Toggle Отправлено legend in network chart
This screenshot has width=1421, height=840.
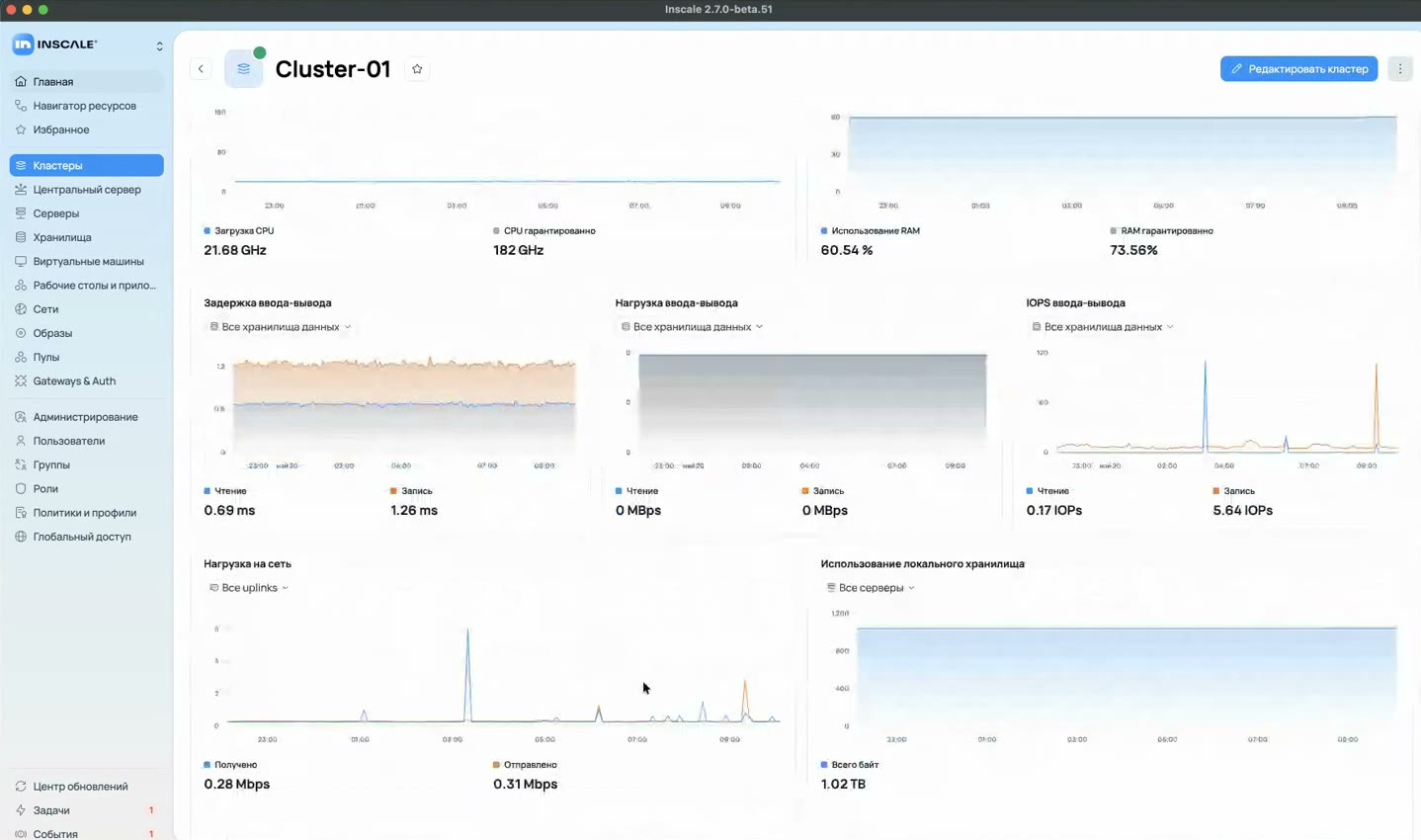(525, 765)
